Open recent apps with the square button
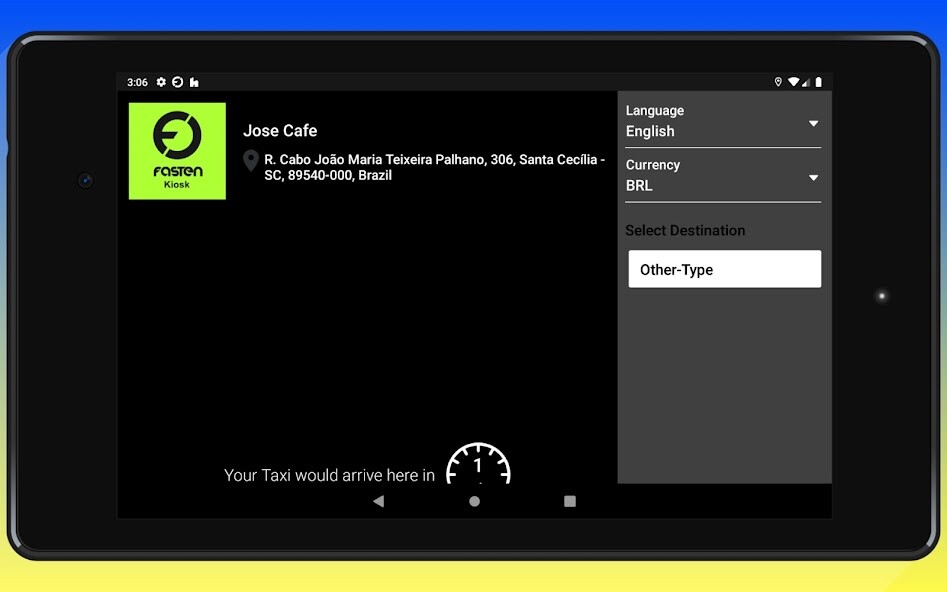The width and height of the screenshot is (947, 592). 568,500
